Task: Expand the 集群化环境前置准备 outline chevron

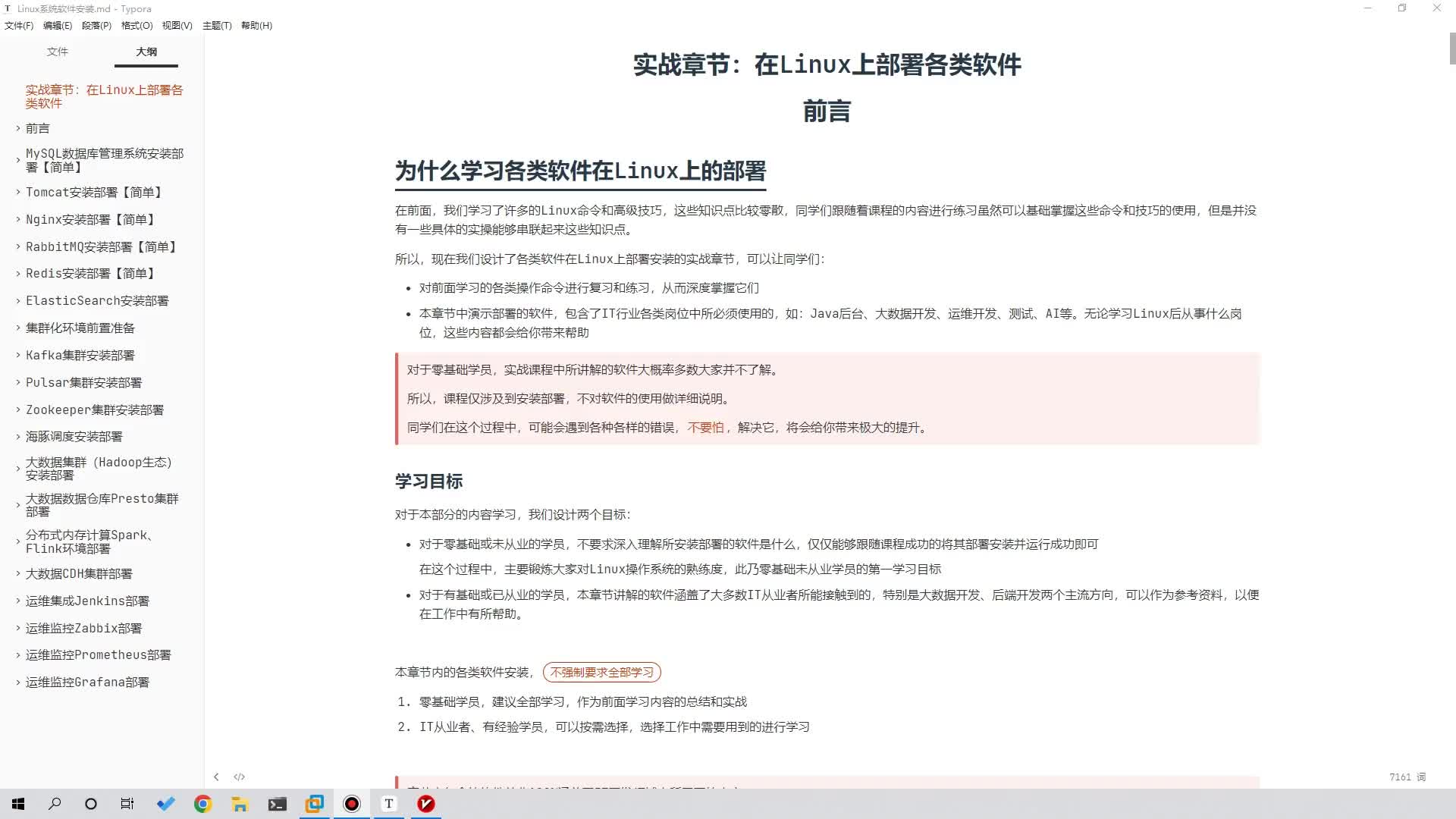Action: pyautogui.click(x=18, y=328)
